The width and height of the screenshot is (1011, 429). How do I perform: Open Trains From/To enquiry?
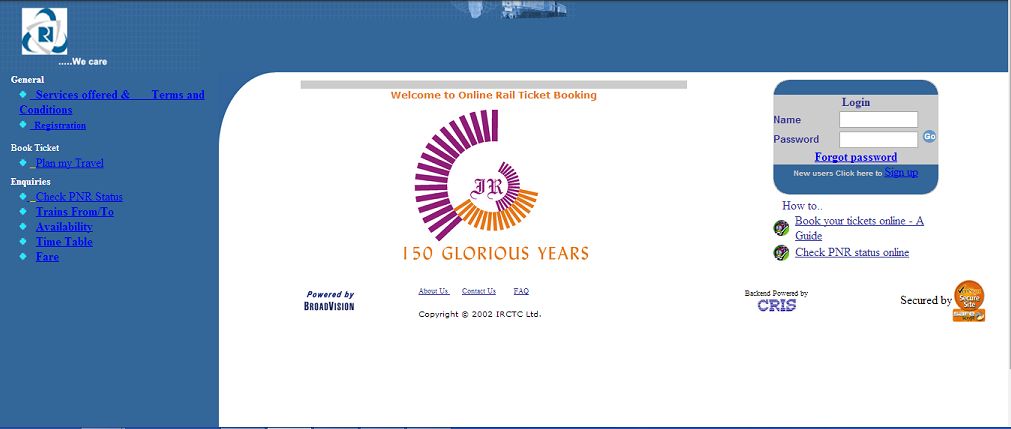tap(74, 212)
